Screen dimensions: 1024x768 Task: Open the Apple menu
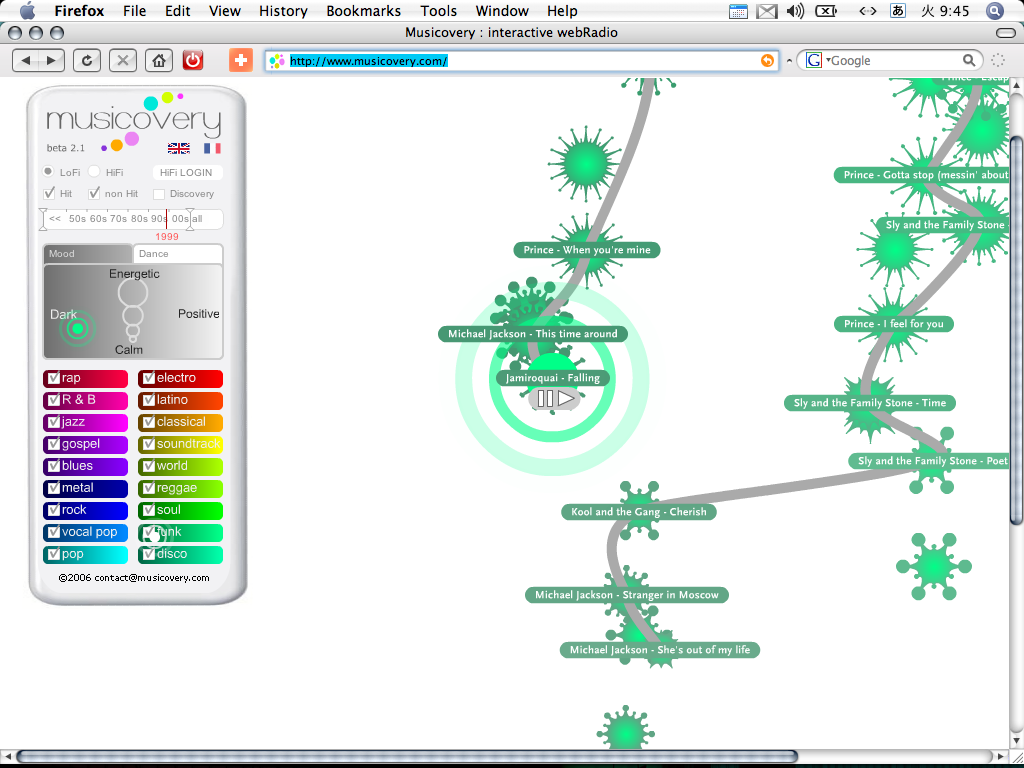[x=27, y=10]
